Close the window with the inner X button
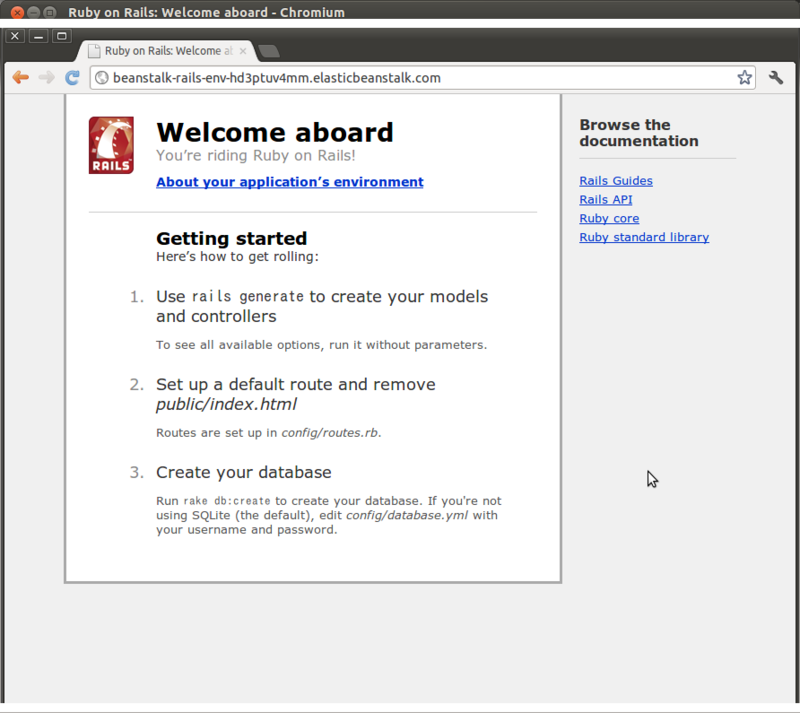 click(x=15, y=36)
